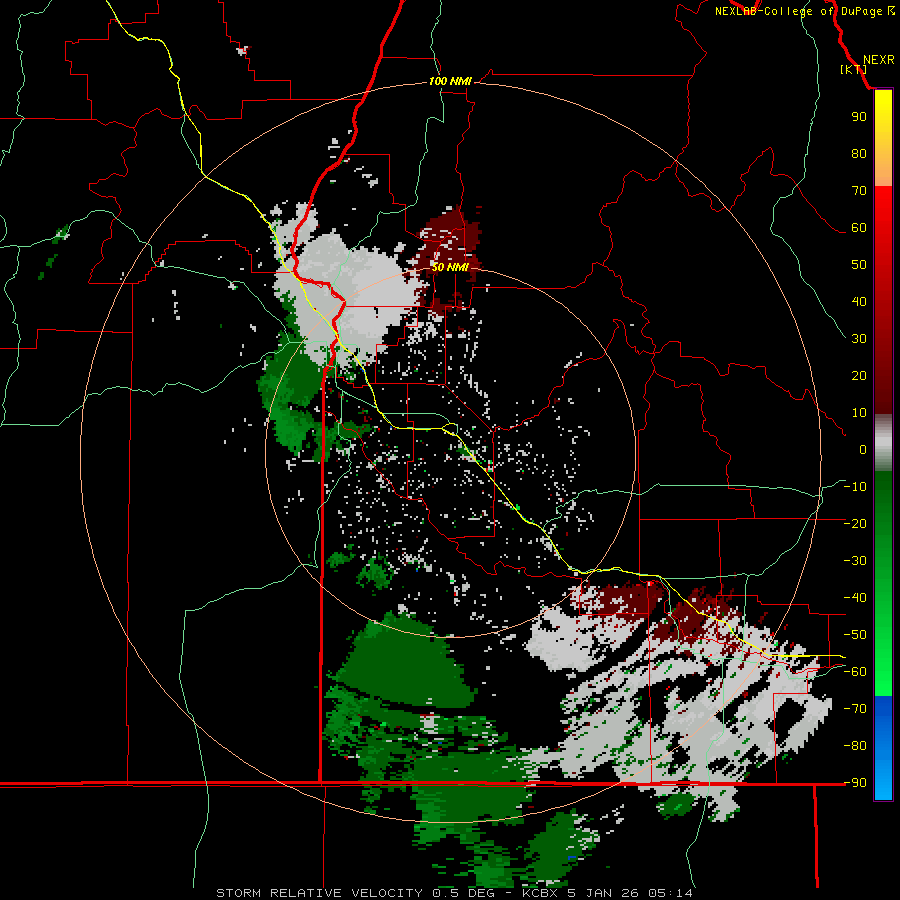Click the -10 value on the velocity scale
The image size is (900, 900).
[x=855, y=487]
